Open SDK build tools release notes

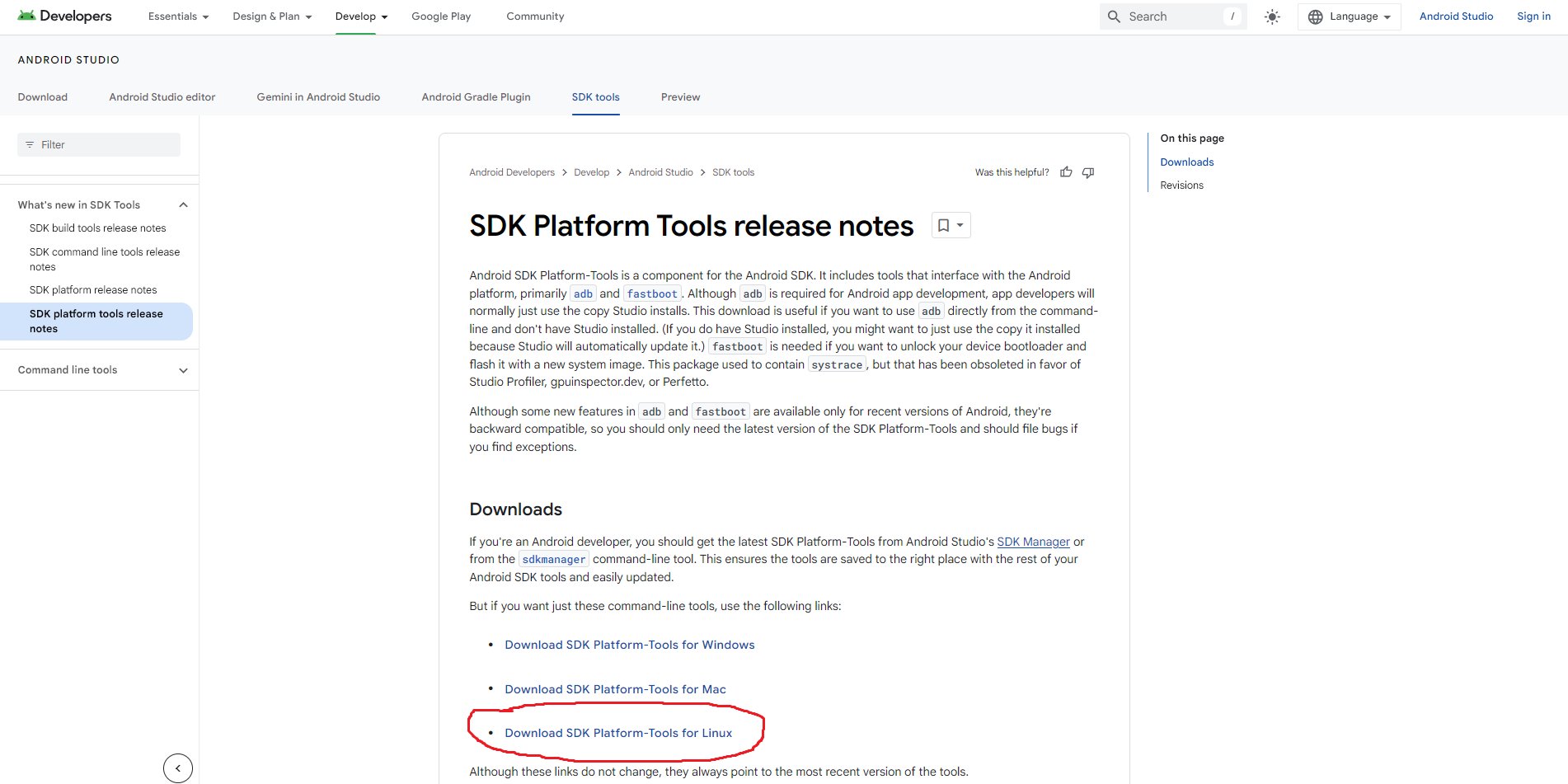point(97,228)
